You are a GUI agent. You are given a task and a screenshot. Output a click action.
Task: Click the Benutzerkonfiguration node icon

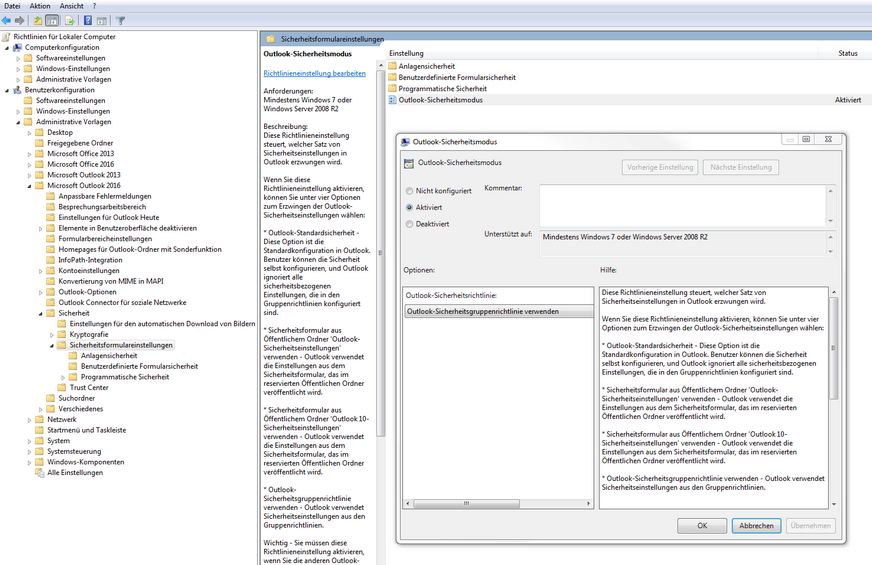click(17, 90)
